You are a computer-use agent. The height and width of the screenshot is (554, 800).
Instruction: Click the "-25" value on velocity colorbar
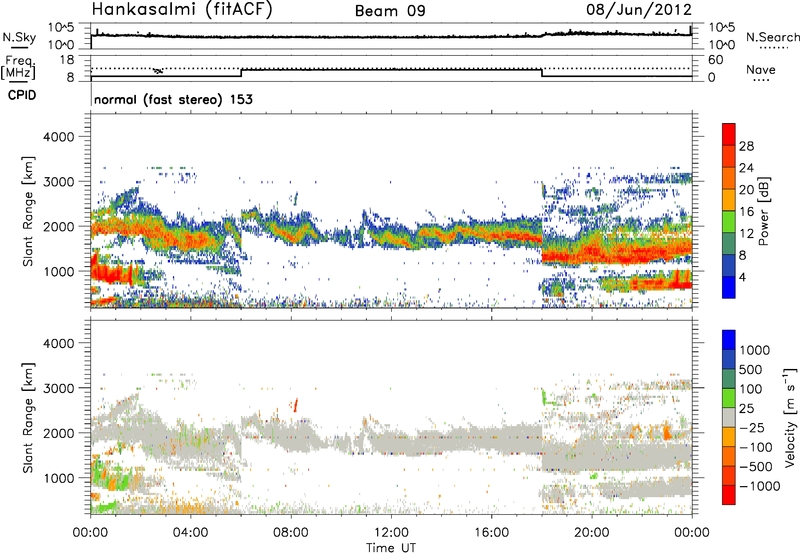[752, 428]
